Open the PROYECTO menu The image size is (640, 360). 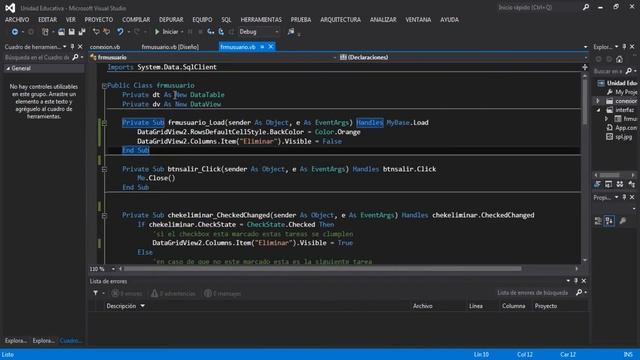click(x=99, y=20)
